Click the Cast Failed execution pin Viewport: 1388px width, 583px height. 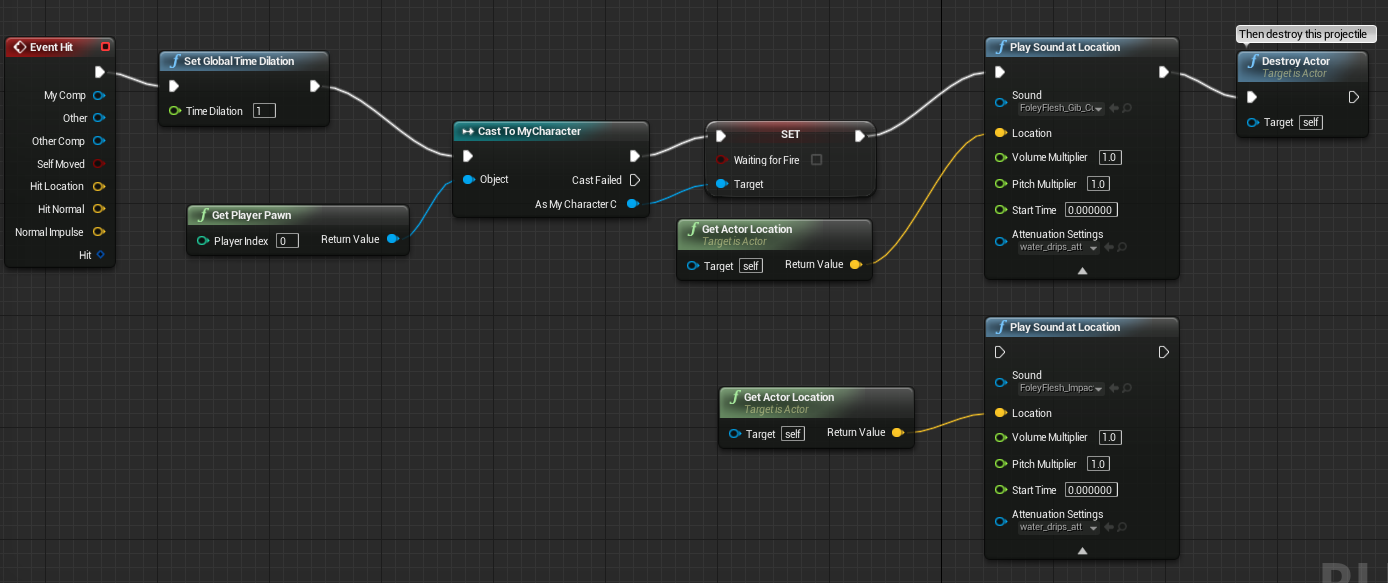[x=633, y=180]
